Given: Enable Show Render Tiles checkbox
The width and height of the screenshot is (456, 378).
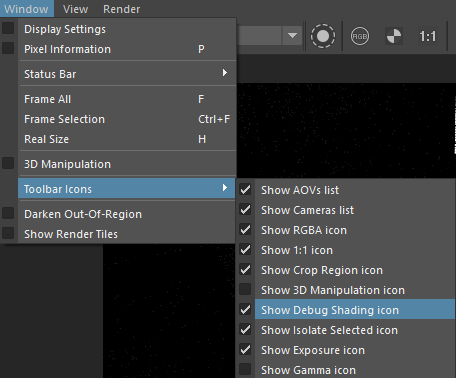Looking at the screenshot, I should click(x=8, y=233).
